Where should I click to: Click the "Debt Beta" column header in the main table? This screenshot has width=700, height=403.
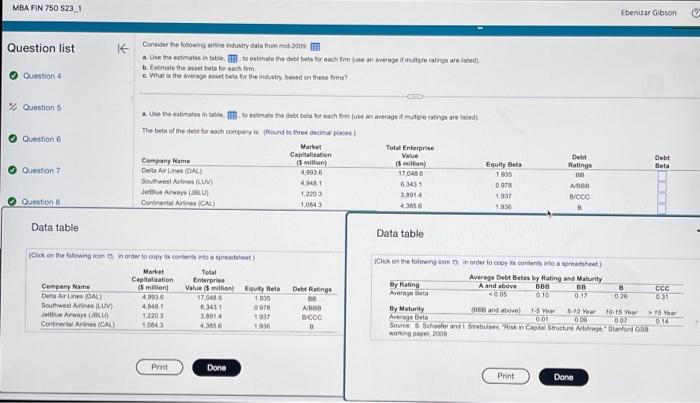662,162
